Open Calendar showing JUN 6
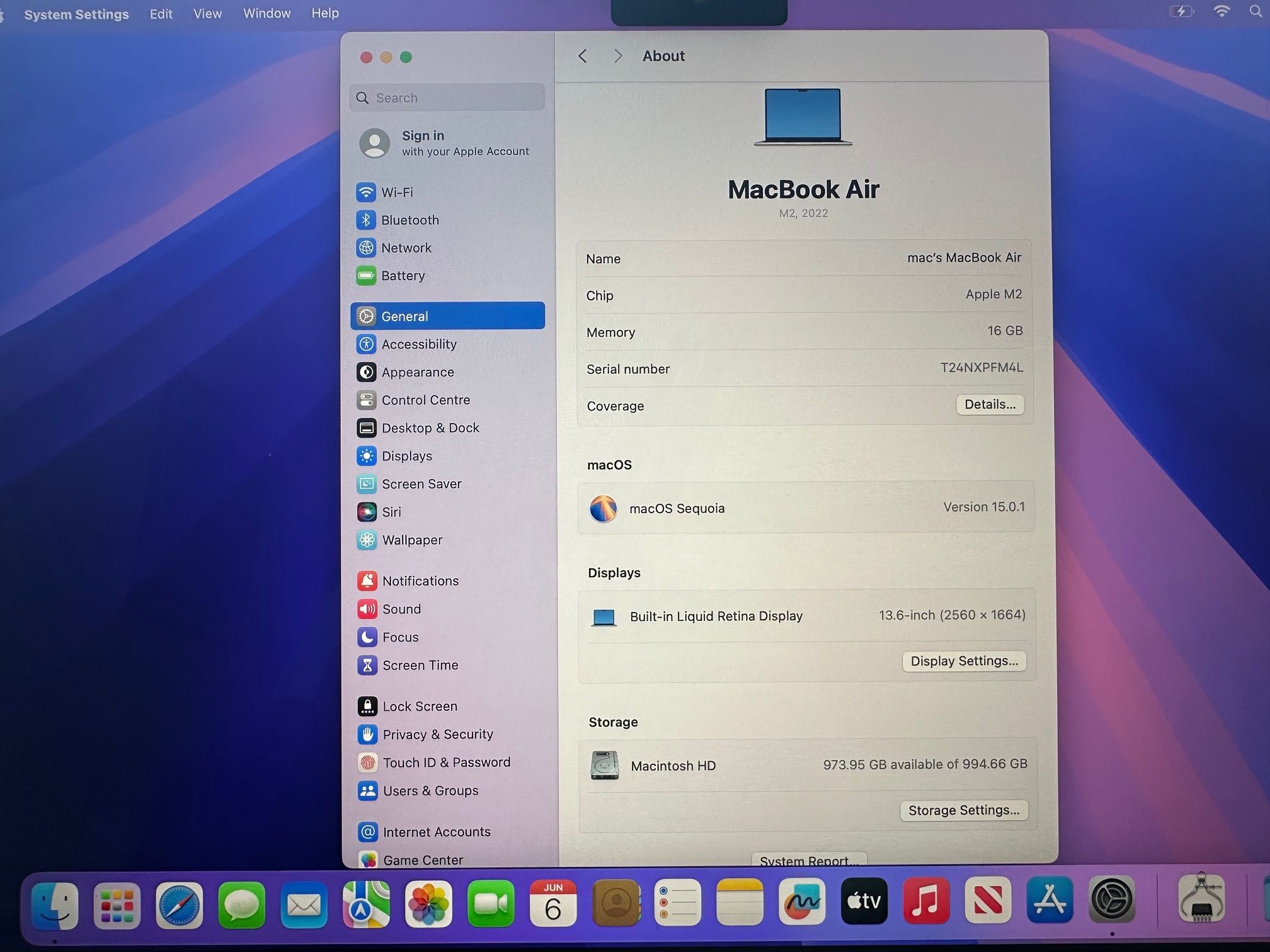This screenshot has height=952, width=1270. [x=553, y=904]
